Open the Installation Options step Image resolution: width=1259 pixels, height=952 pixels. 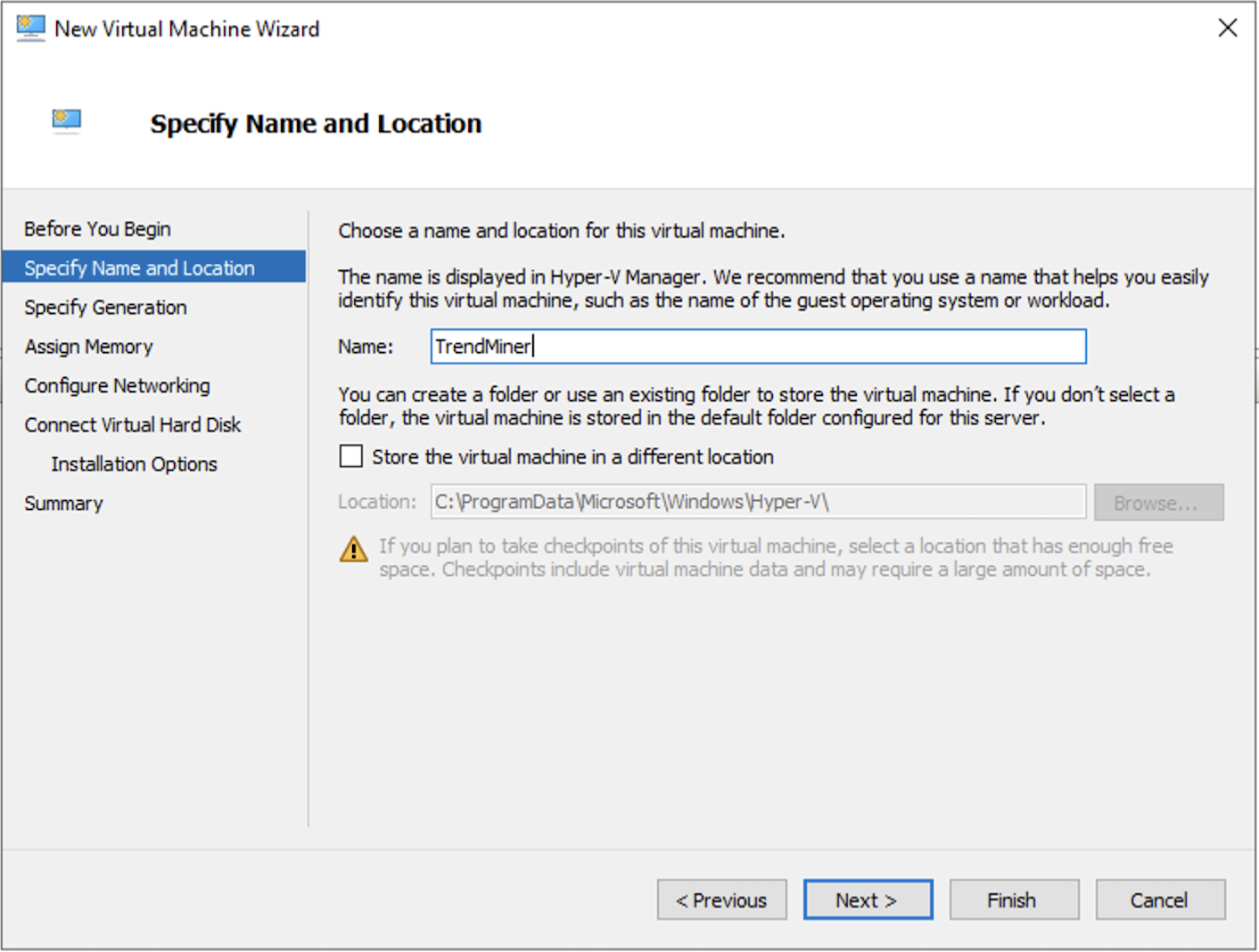[x=134, y=464]
